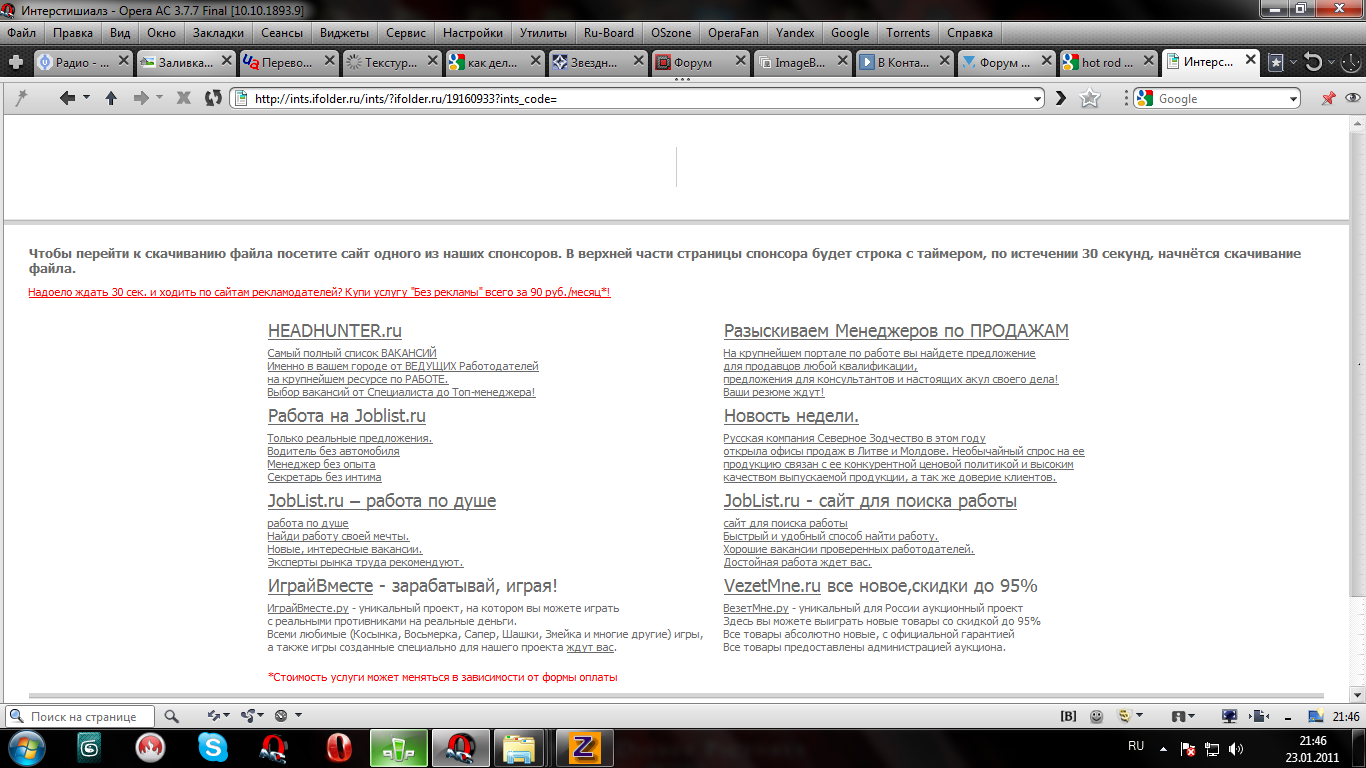Click the go arrow next to address bar
Image resolution: width=1366 pixels, height=768 pixels.
pos(1061,98)
